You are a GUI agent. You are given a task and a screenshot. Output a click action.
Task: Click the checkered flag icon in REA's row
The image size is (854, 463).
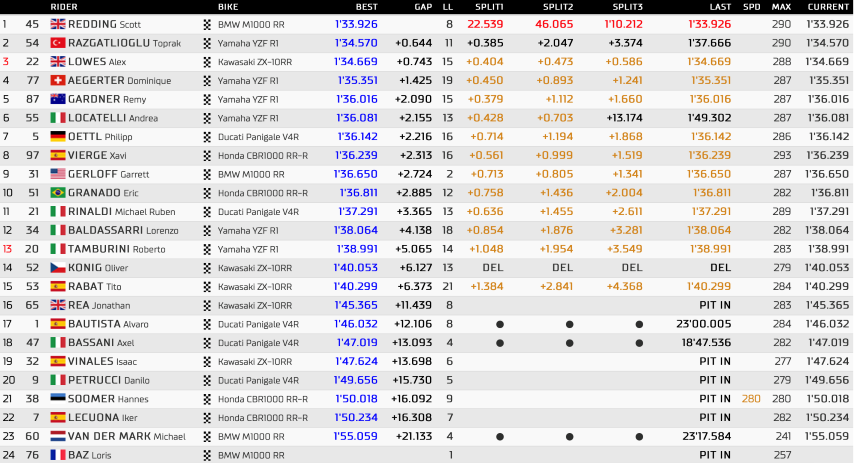(x=207, y=306)
